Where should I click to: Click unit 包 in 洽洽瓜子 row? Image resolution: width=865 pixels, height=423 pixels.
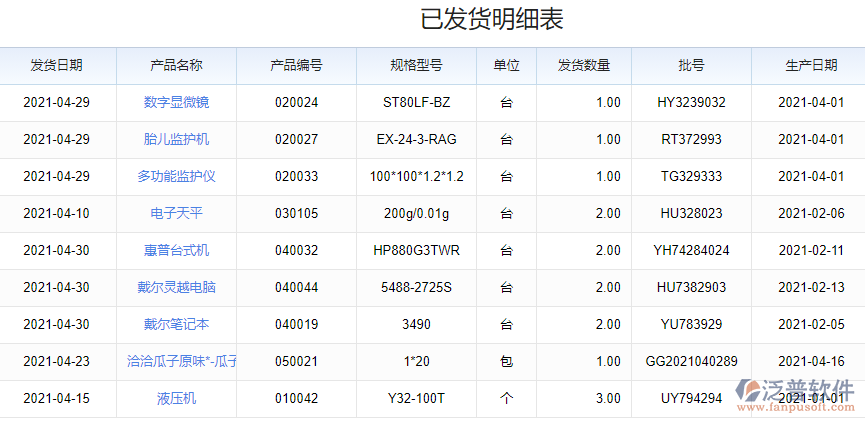point(506,361)
